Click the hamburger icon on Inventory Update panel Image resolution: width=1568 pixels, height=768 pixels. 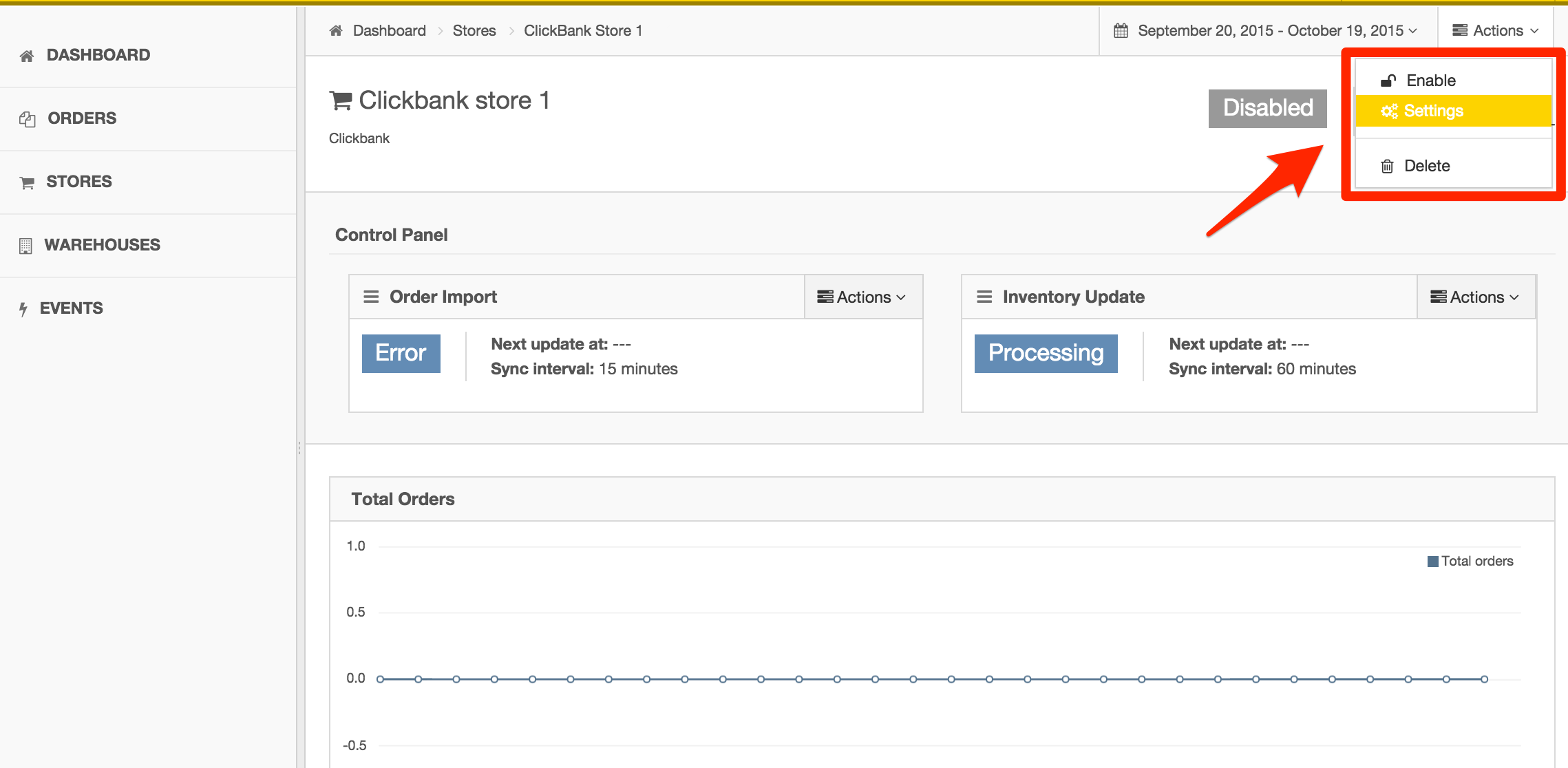pos(984,297)
